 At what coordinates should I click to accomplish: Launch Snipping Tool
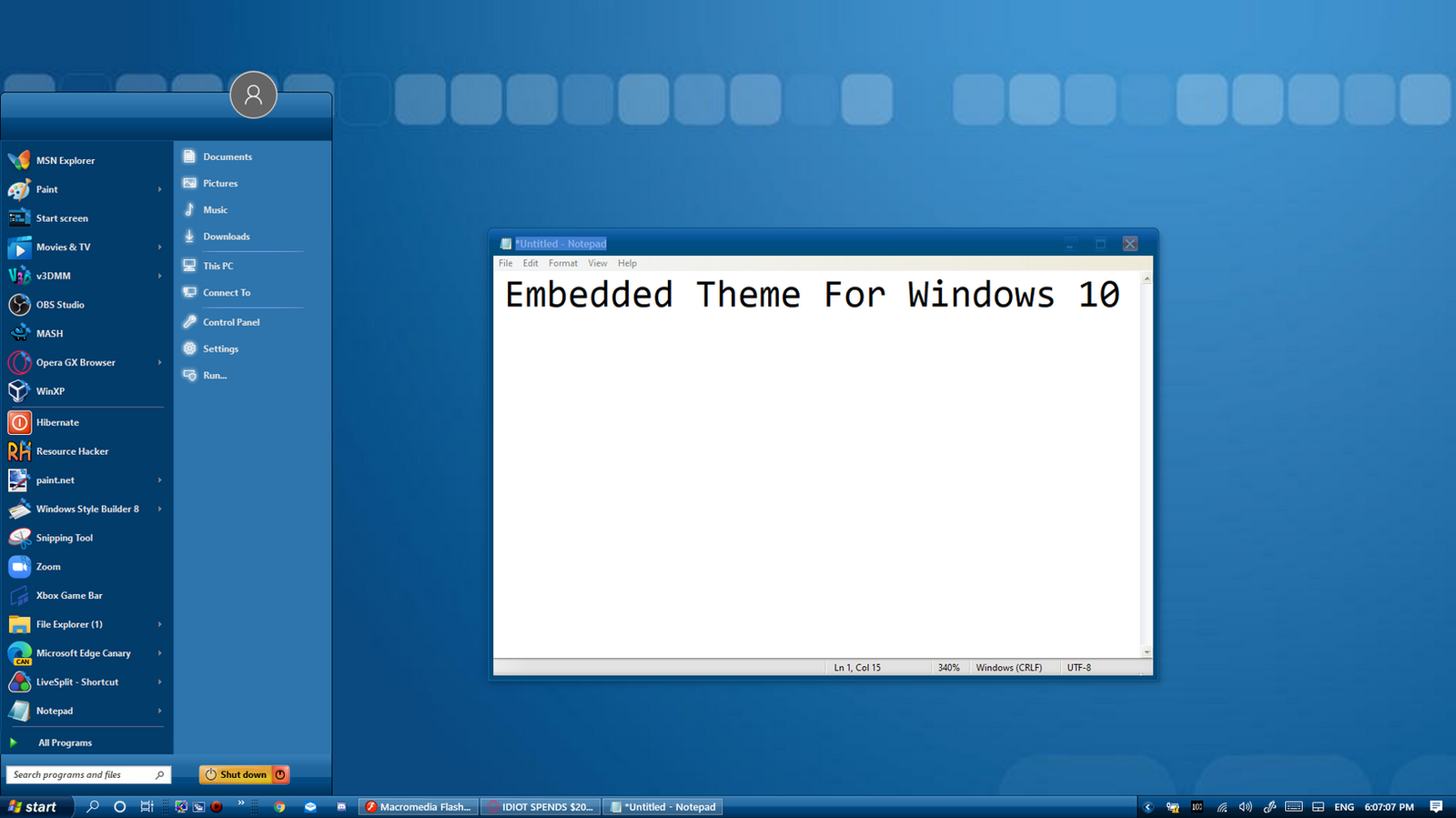pos(86,538)
